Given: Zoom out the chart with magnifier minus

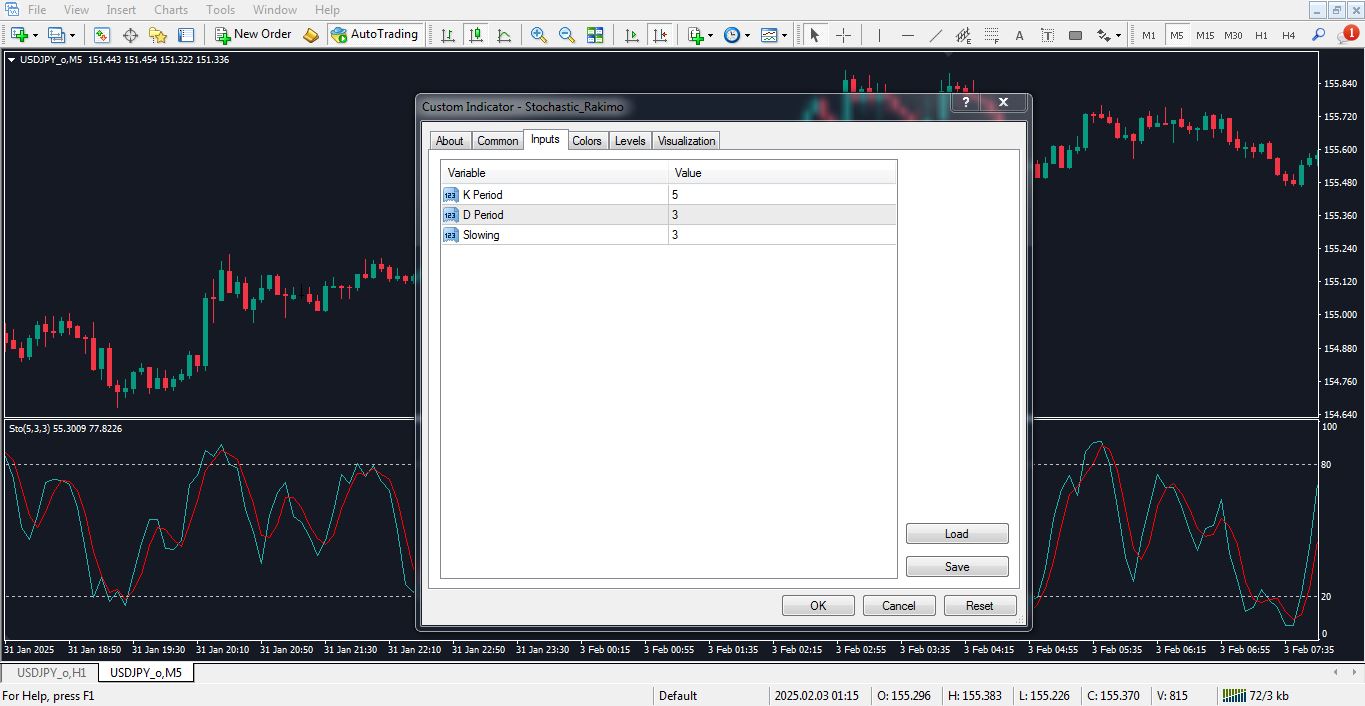Looking at the screenshot, I should point(567,35).
